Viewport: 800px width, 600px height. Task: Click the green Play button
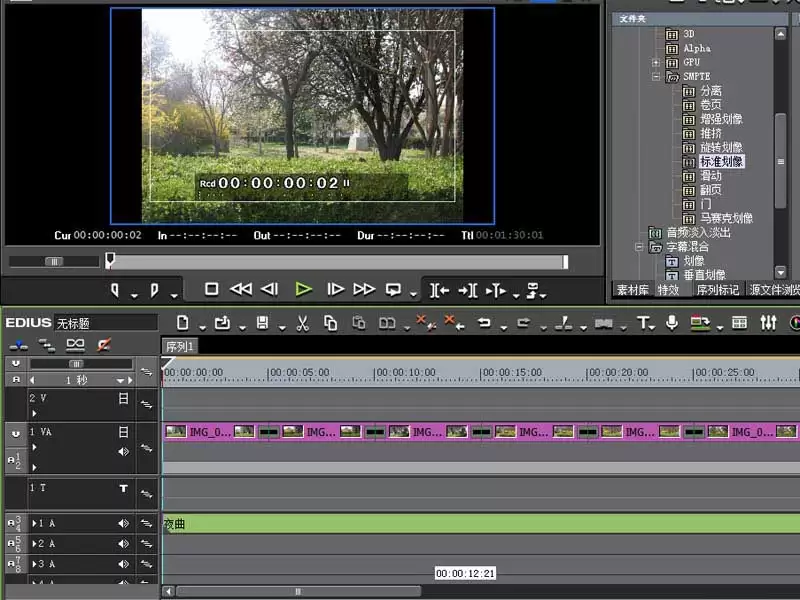[304, 290]
